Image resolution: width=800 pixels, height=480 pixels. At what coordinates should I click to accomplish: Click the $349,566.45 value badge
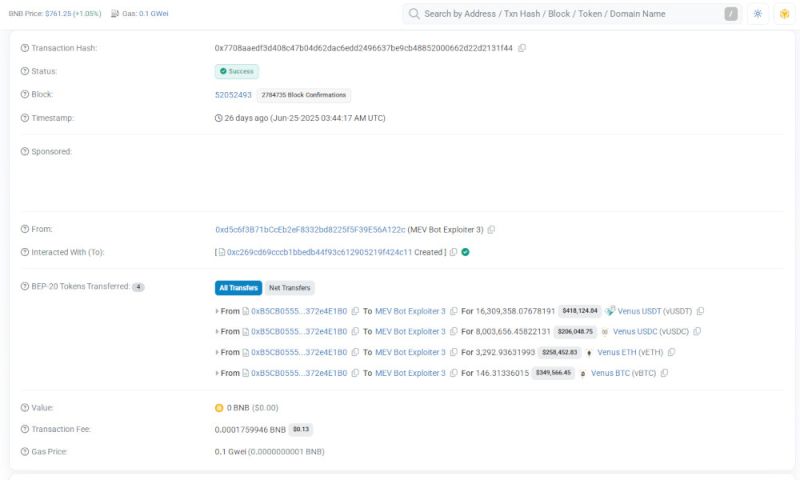[x=553, y=373]
